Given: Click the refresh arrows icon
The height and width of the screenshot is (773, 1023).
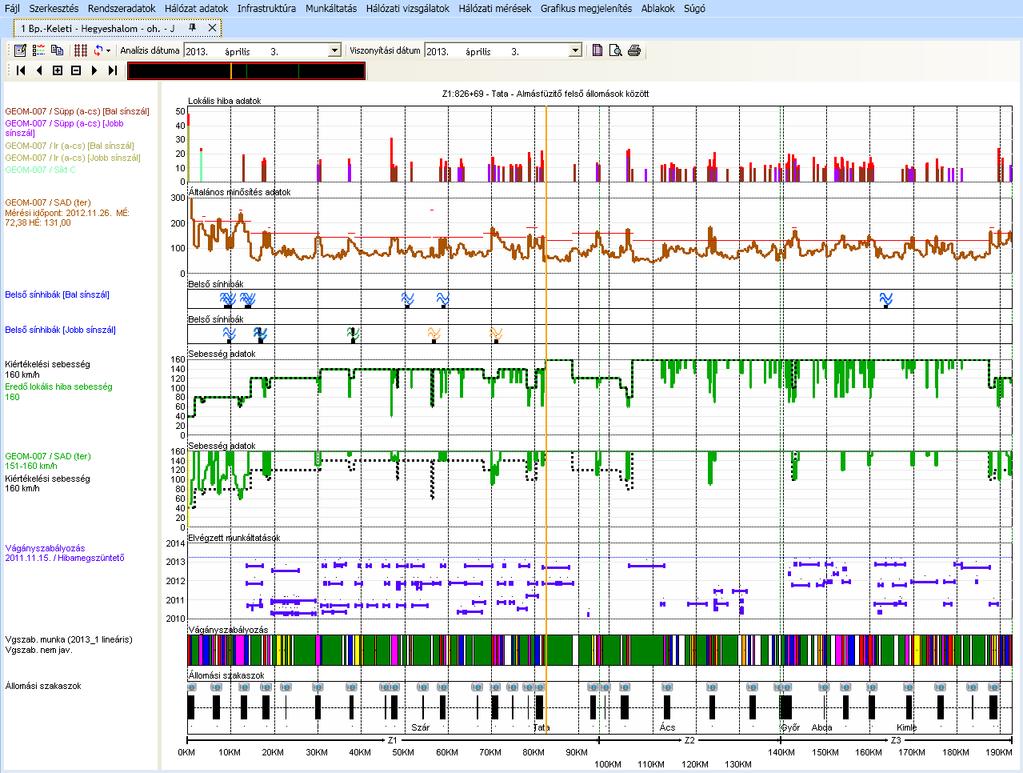Looking at the screenshot, I should [x=99, y=50].
